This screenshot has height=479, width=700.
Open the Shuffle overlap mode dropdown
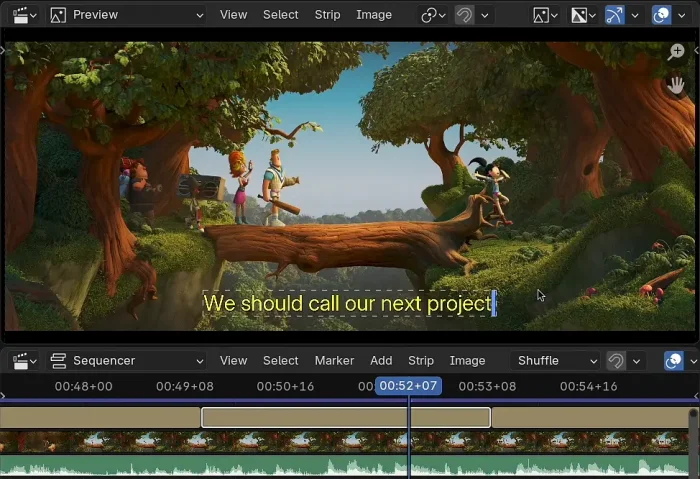(555, 361)
